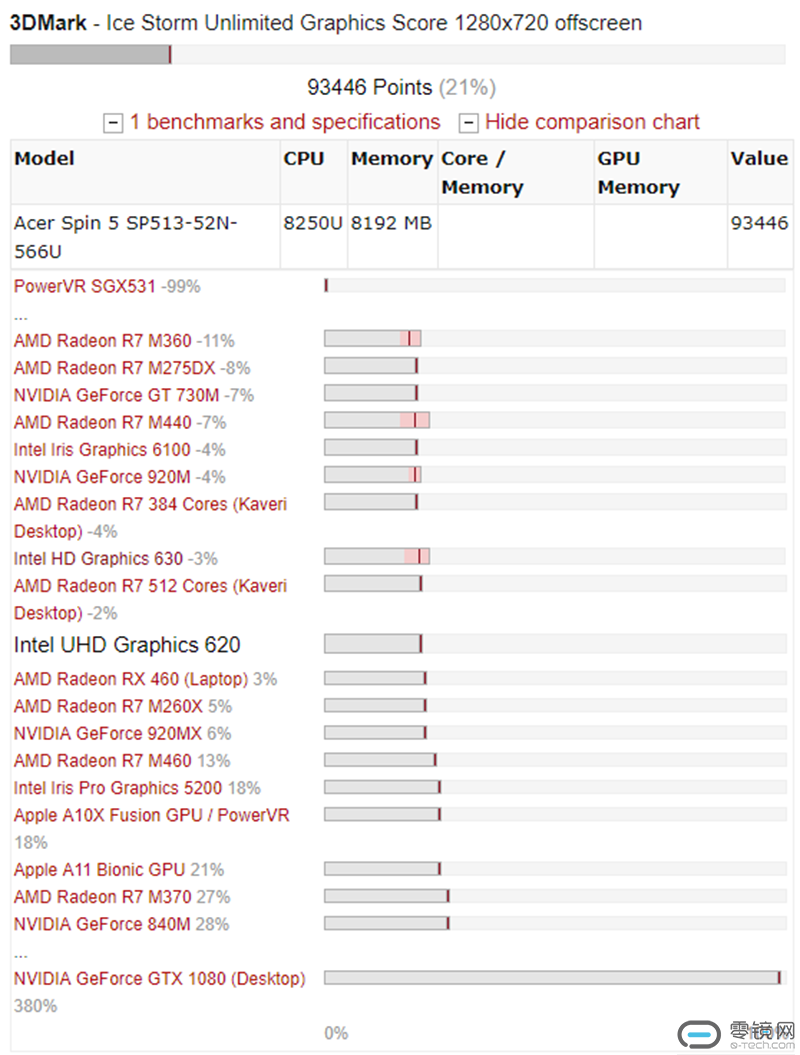The image size is (800, 1055).
Task: Click the NVIDIA GeForce 920M link
Action: tap(102, 477)
